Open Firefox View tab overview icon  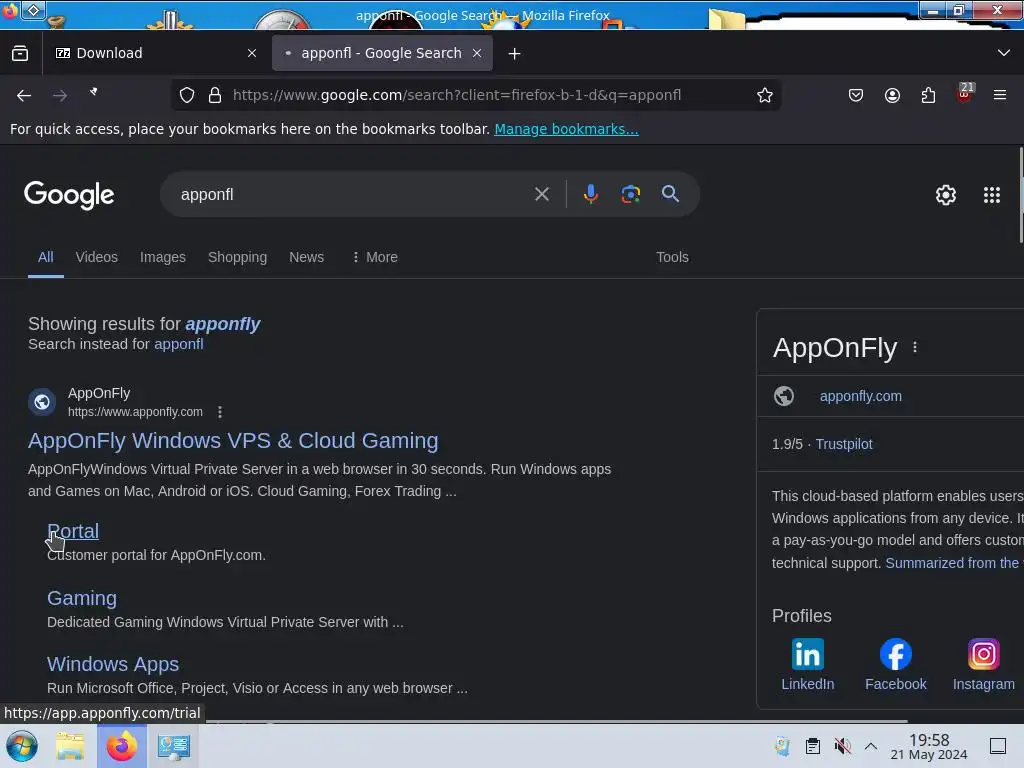tap(20, 53)
